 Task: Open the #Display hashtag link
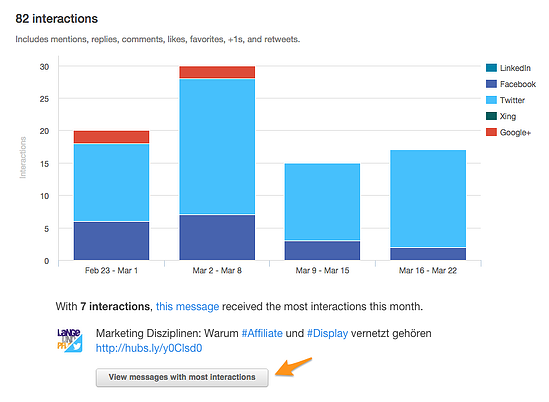point(327,333)
